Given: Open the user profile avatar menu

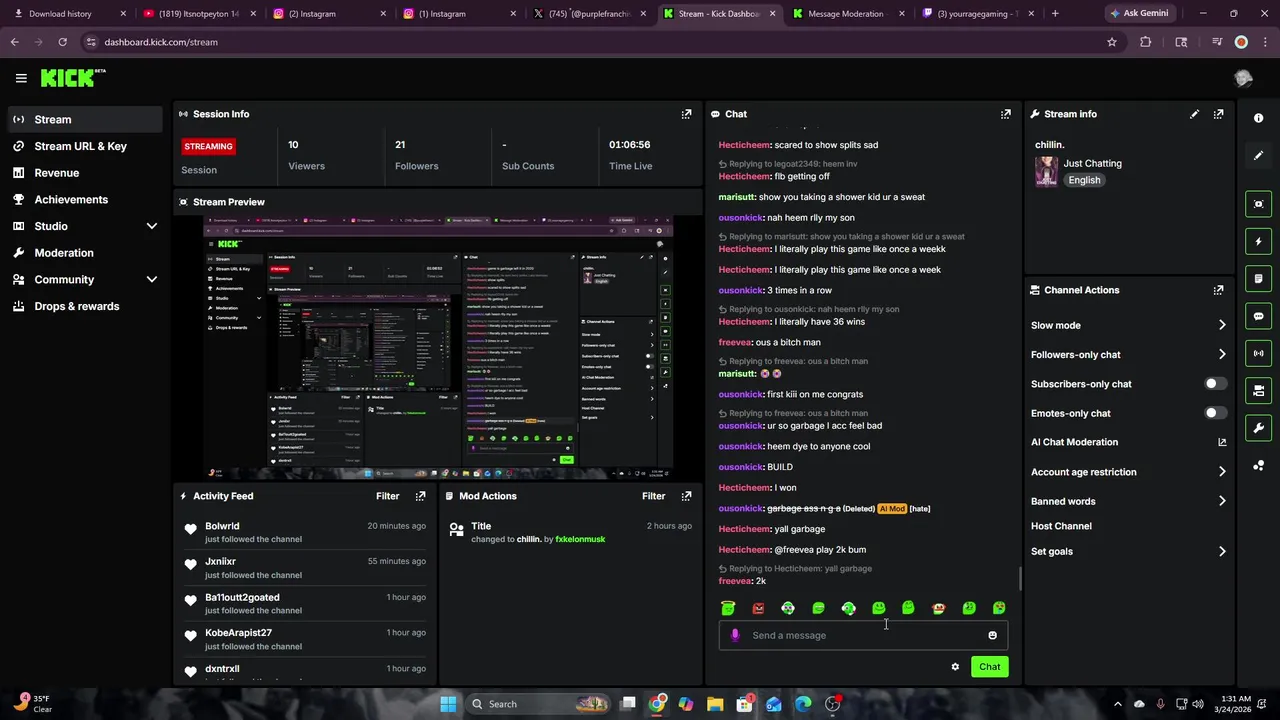Looking at the screenshot, I should coord(1243,78).
